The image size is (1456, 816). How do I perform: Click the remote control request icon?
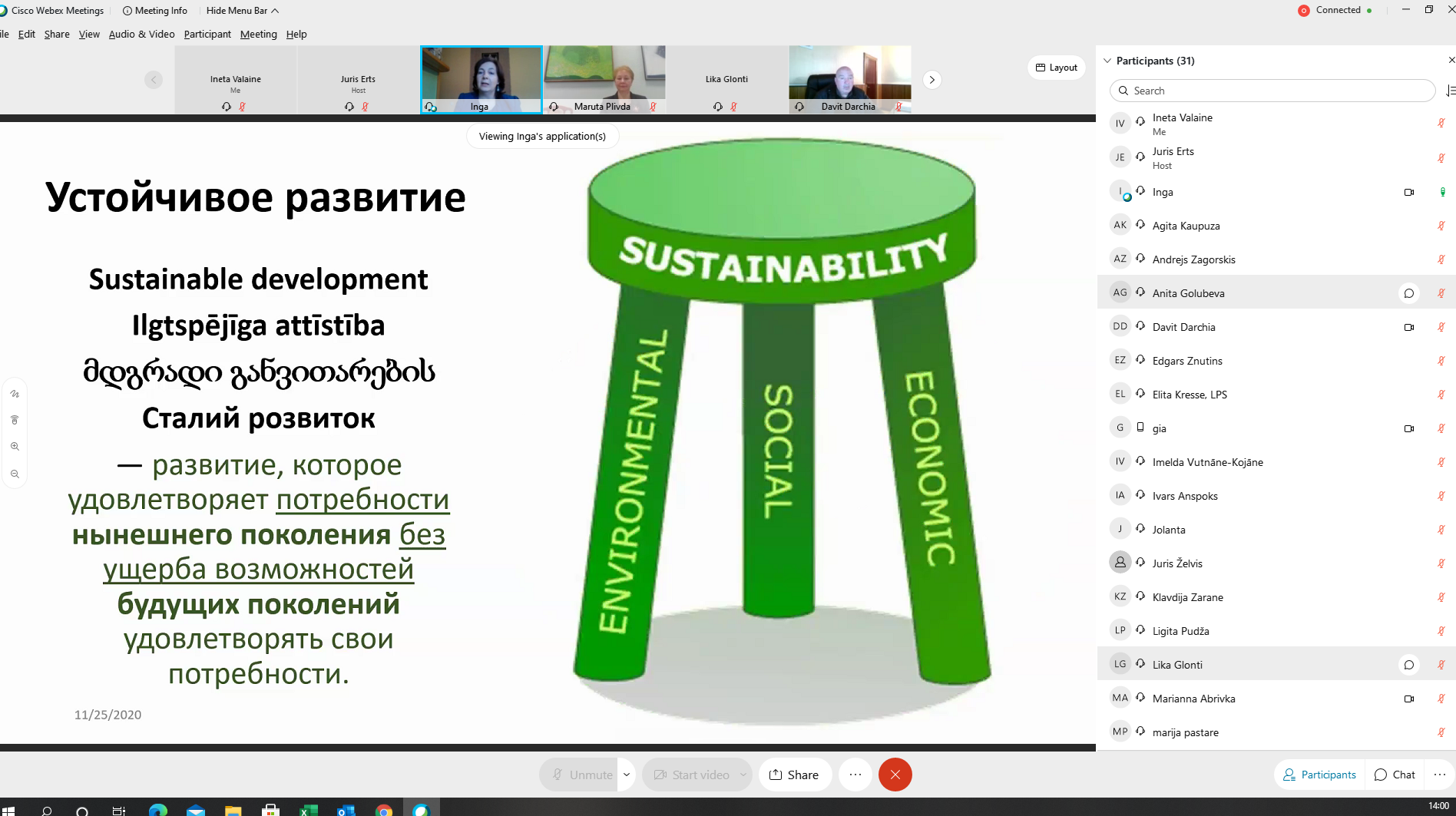click(15, 420)
